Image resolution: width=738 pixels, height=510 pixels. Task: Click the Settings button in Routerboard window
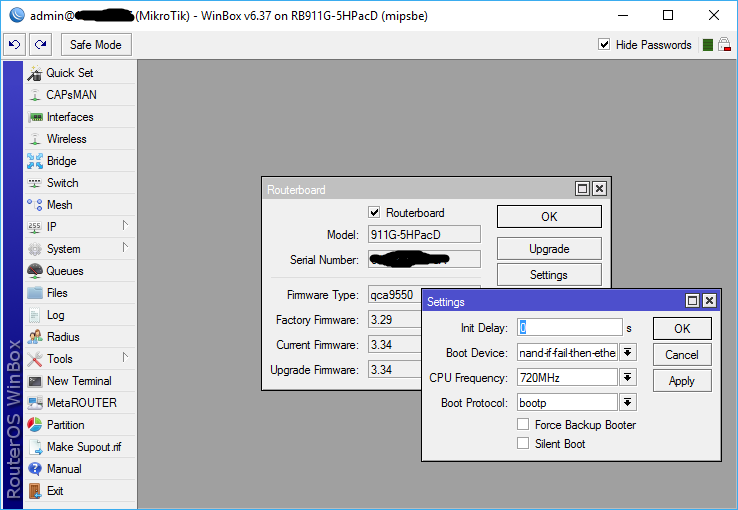pyautogui.click(x=549, y=275)
